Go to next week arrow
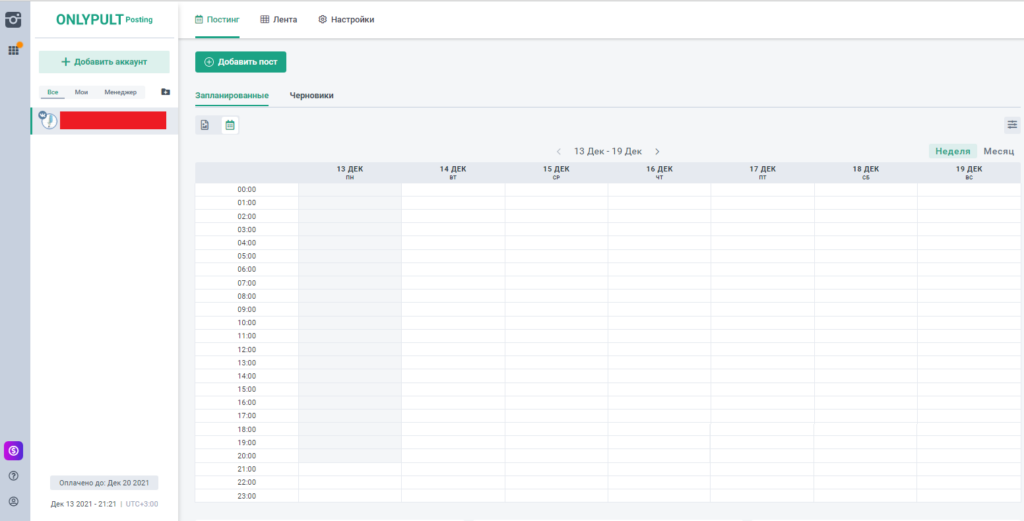This screenshot has width=1024, height=521. pyautogui.click(x=657, y=151)
